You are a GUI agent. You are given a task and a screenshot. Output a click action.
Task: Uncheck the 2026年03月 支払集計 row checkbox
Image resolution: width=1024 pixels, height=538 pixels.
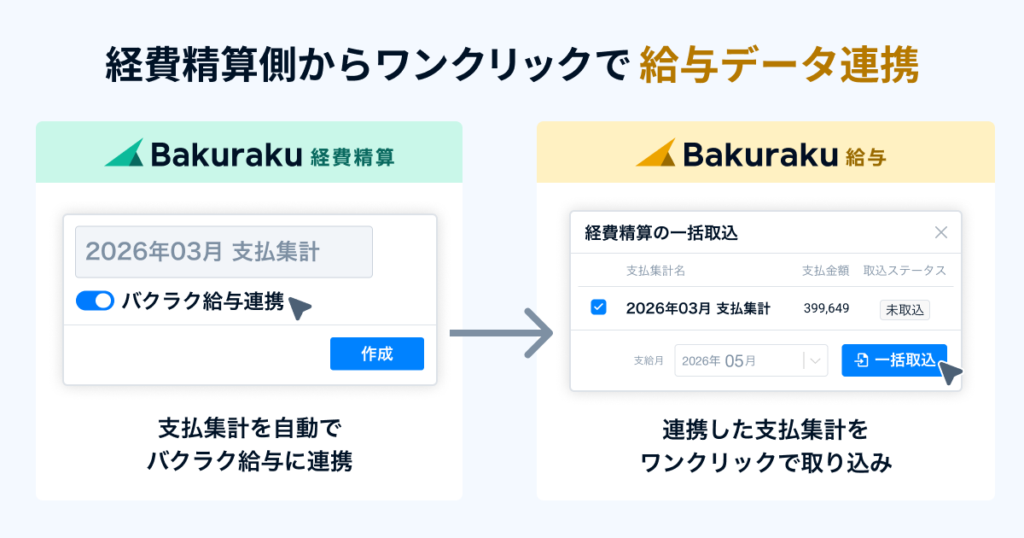pos(598,308)
